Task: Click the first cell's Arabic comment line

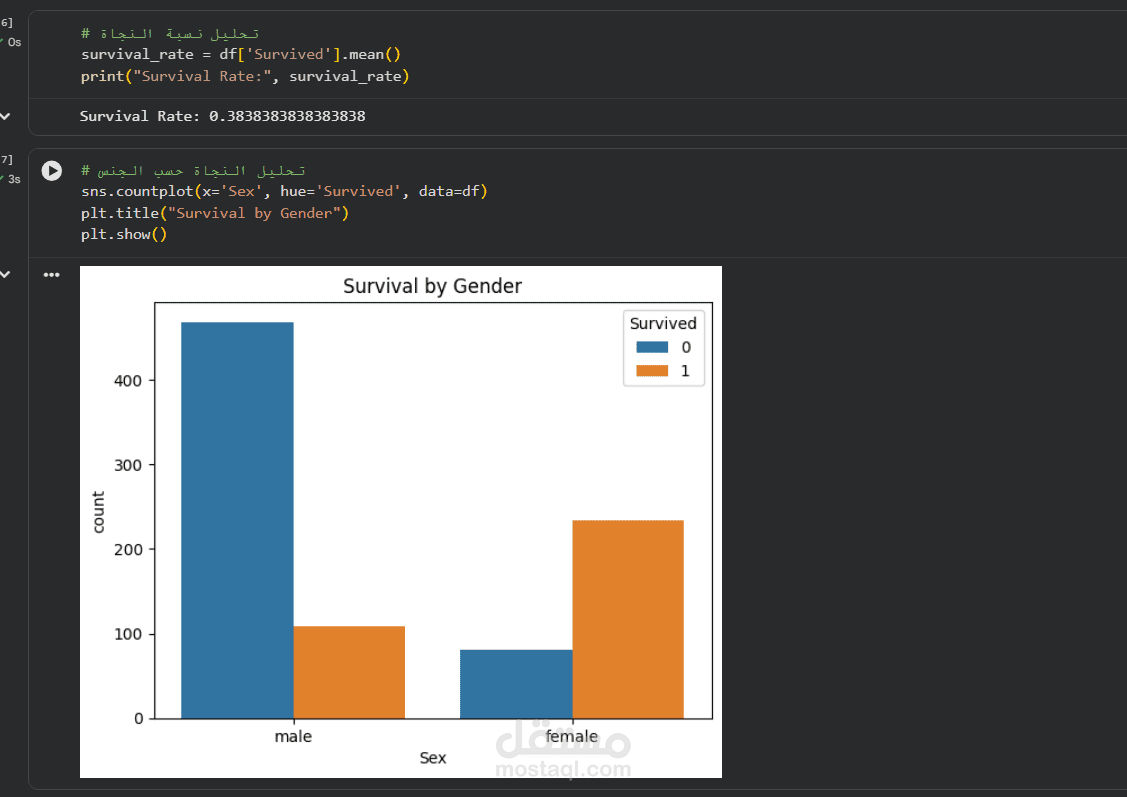Action: coord(170,34)
